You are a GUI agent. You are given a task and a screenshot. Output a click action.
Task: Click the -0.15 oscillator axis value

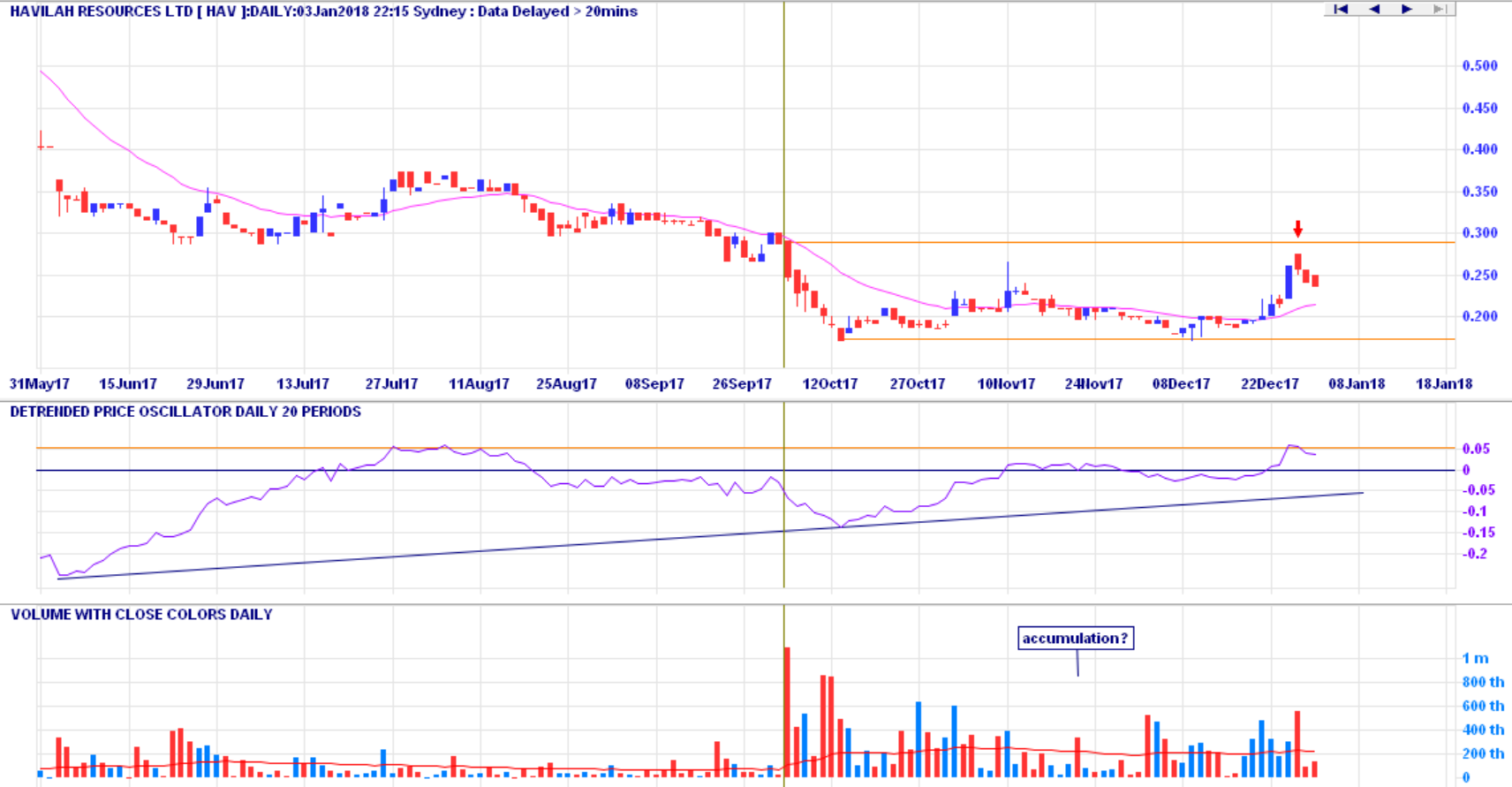(x=1478, y=533)
